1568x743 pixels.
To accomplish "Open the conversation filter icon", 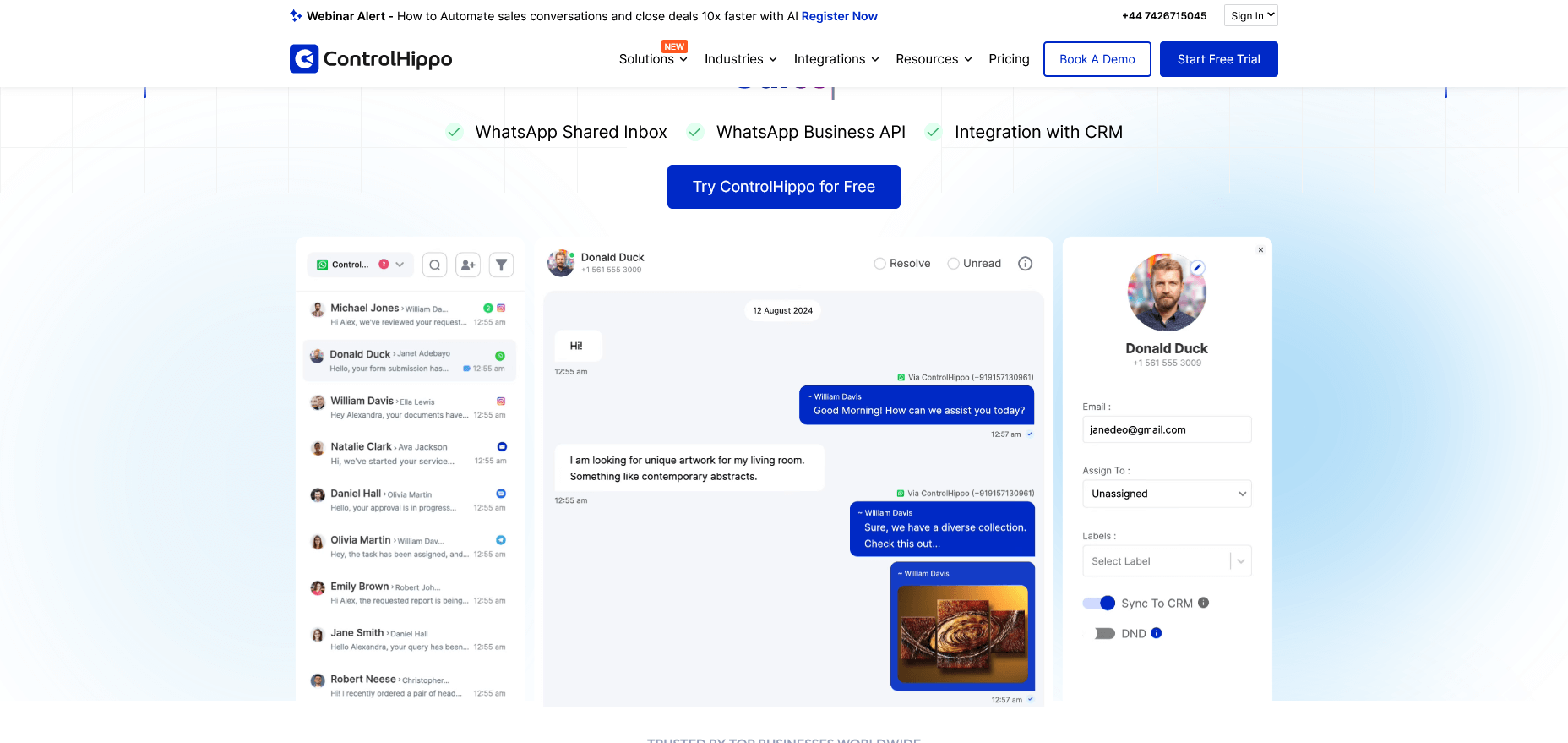I will click(x=501, y=265).
